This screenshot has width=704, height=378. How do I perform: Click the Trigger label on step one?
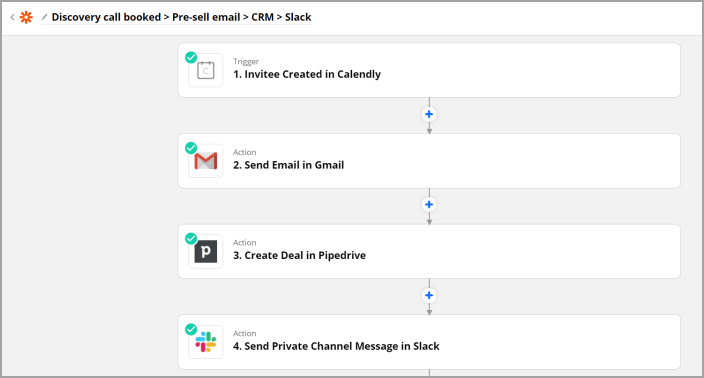click(x=246, y=62)
